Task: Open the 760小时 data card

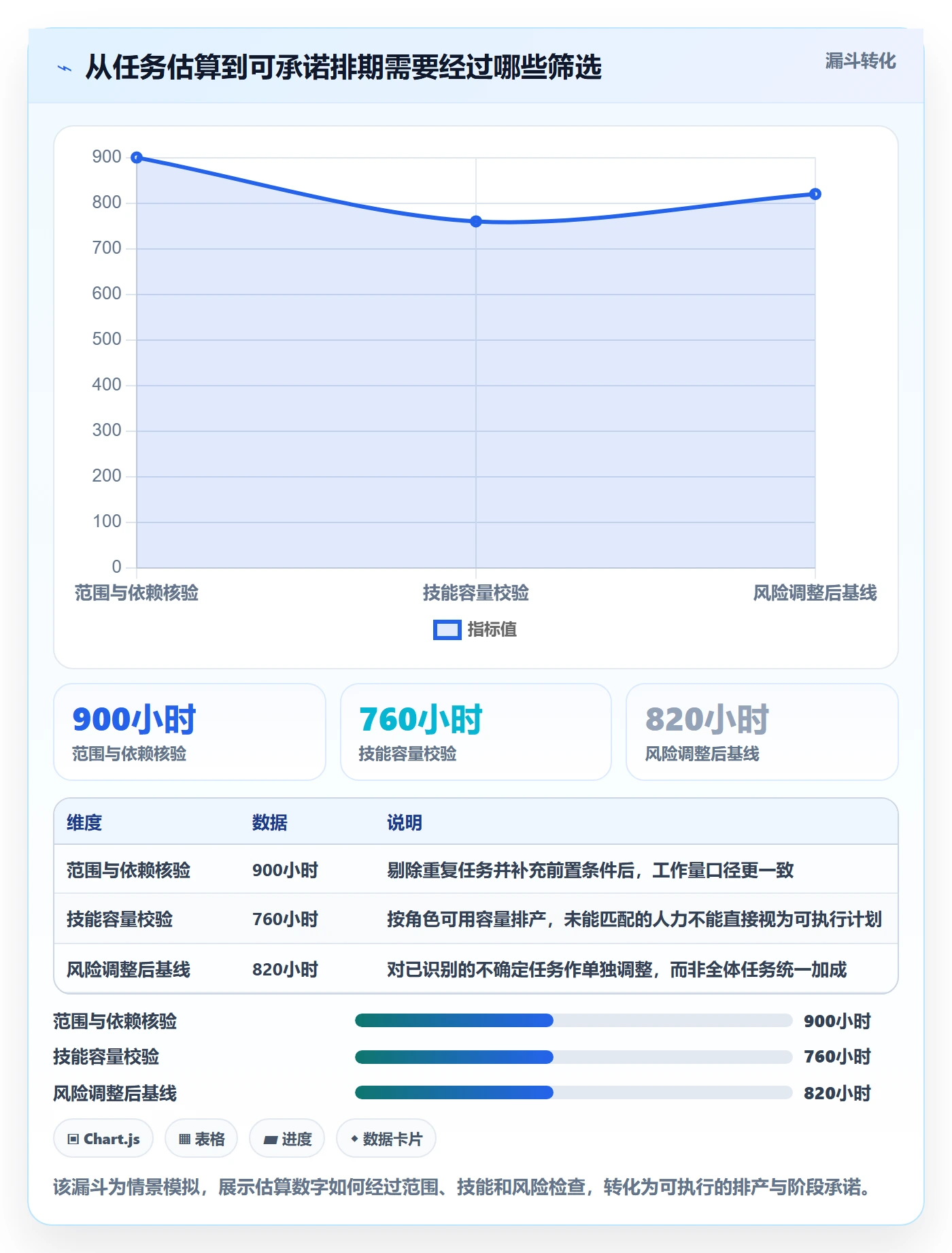Action: click(x=476, y=732)
